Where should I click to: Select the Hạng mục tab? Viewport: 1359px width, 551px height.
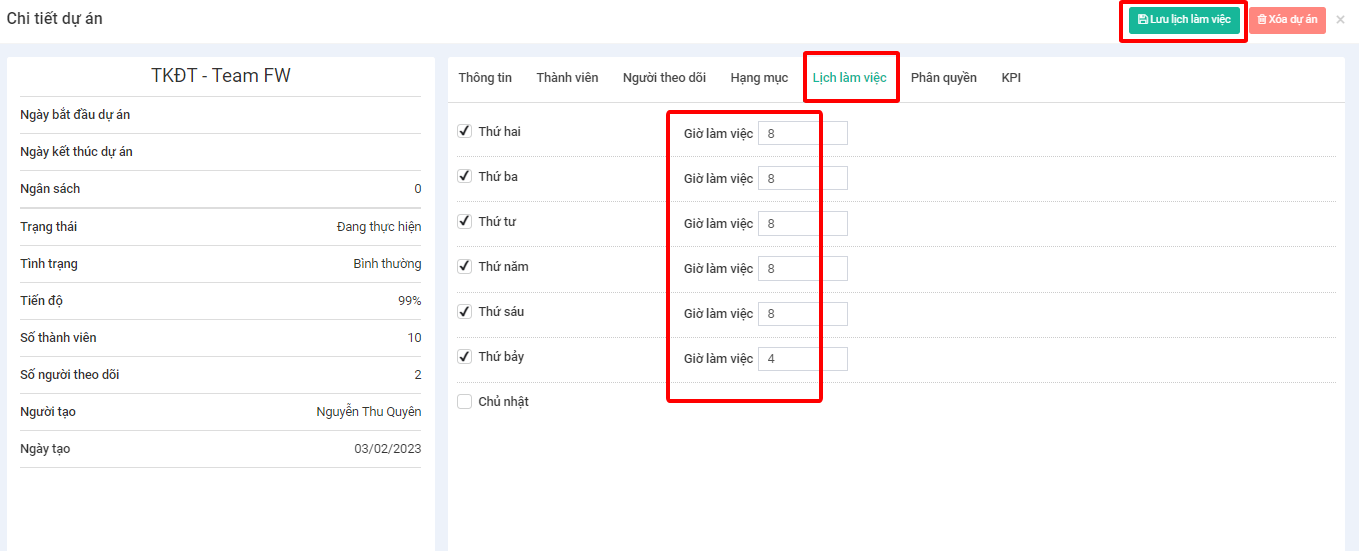tap(759, 78)
